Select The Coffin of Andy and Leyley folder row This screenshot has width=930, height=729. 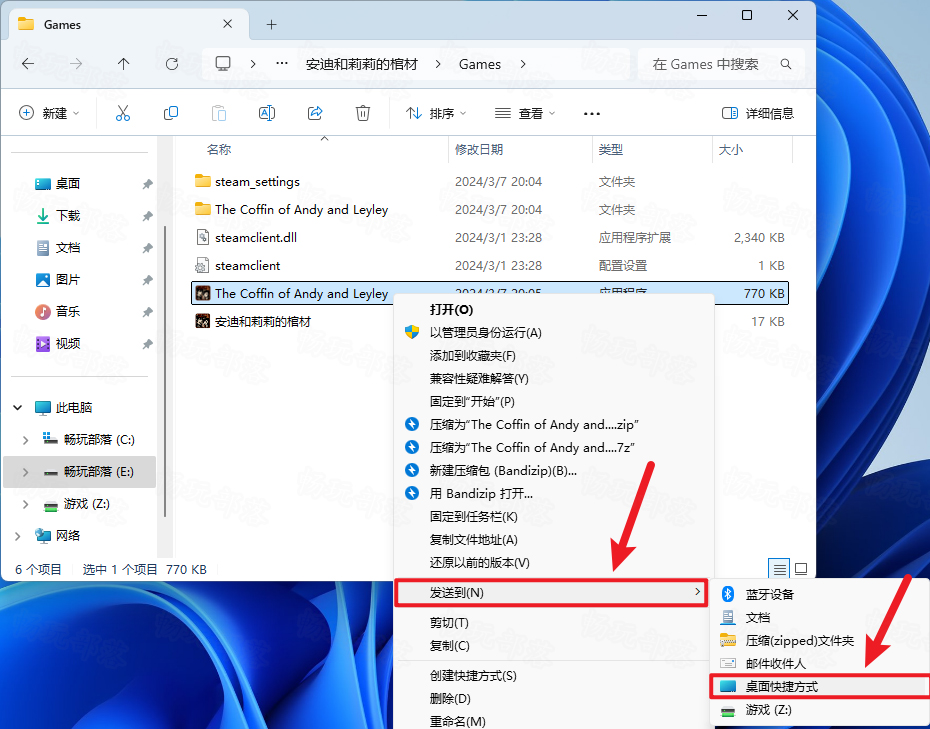point(490,209)
